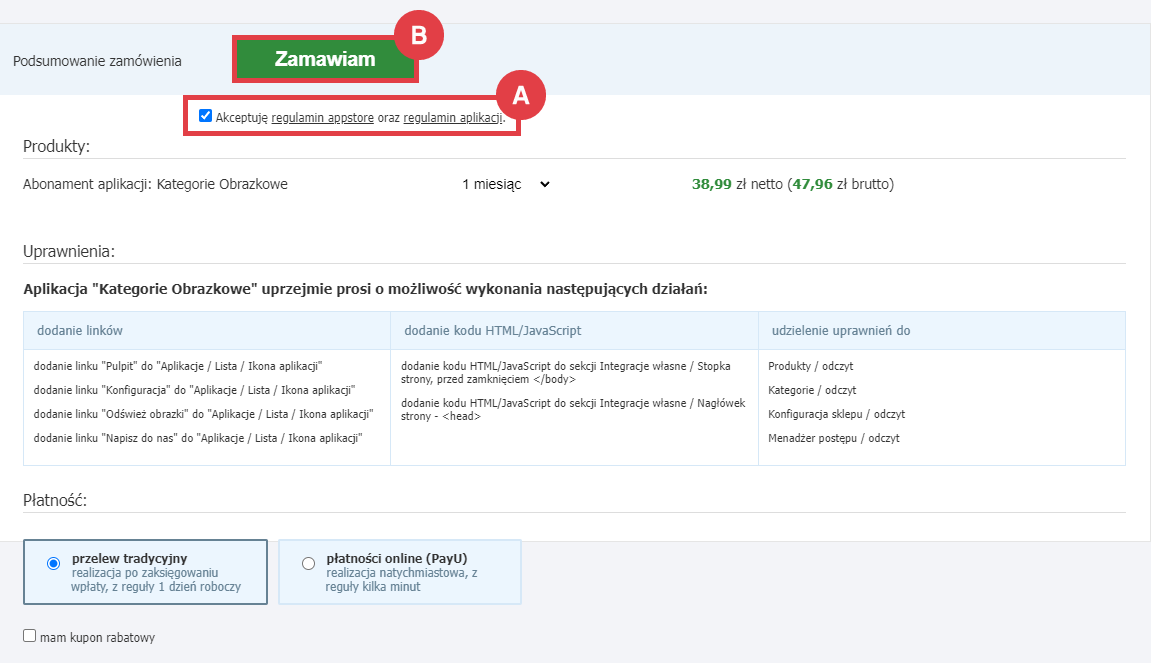Image resolution: width=1151 pixels, height=663 pixels.
Task: Expand the 1 miesiąc subscription dropdown
Action: click(x=506, y=184)
